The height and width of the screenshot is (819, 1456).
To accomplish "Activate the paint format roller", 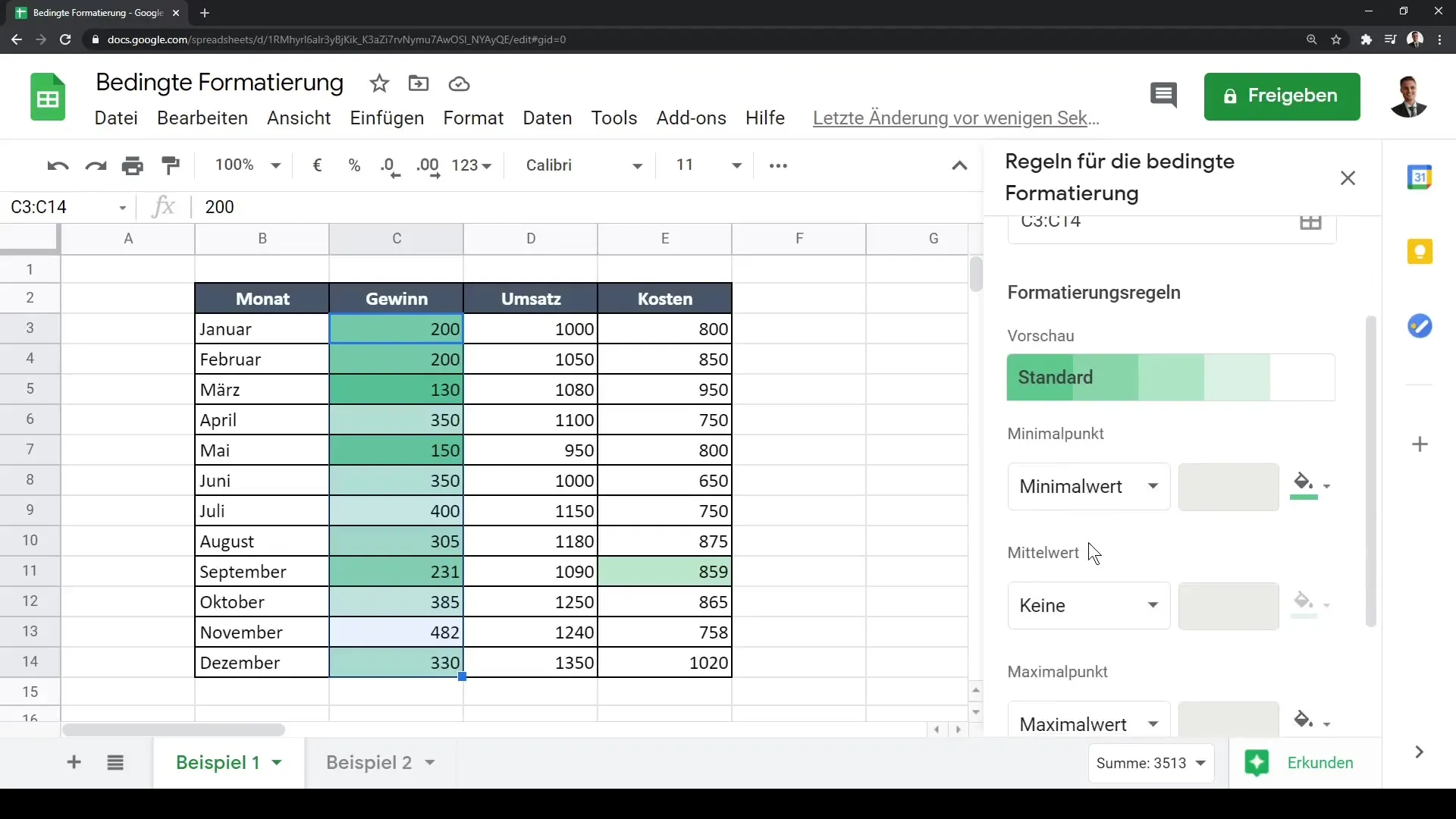I will pyautogui.click(x=171, y=165).
